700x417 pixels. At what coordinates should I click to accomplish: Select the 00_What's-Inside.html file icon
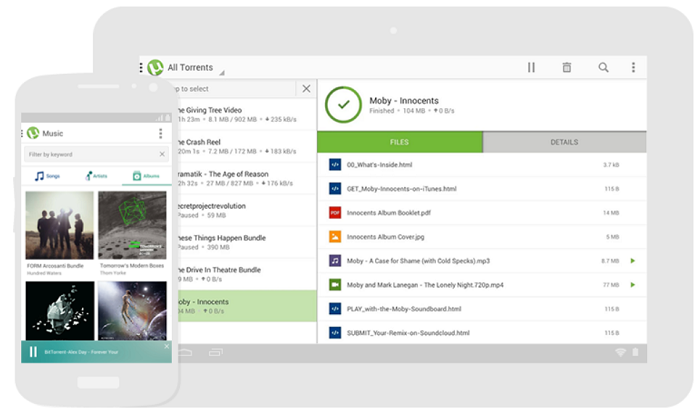point(335,165)
